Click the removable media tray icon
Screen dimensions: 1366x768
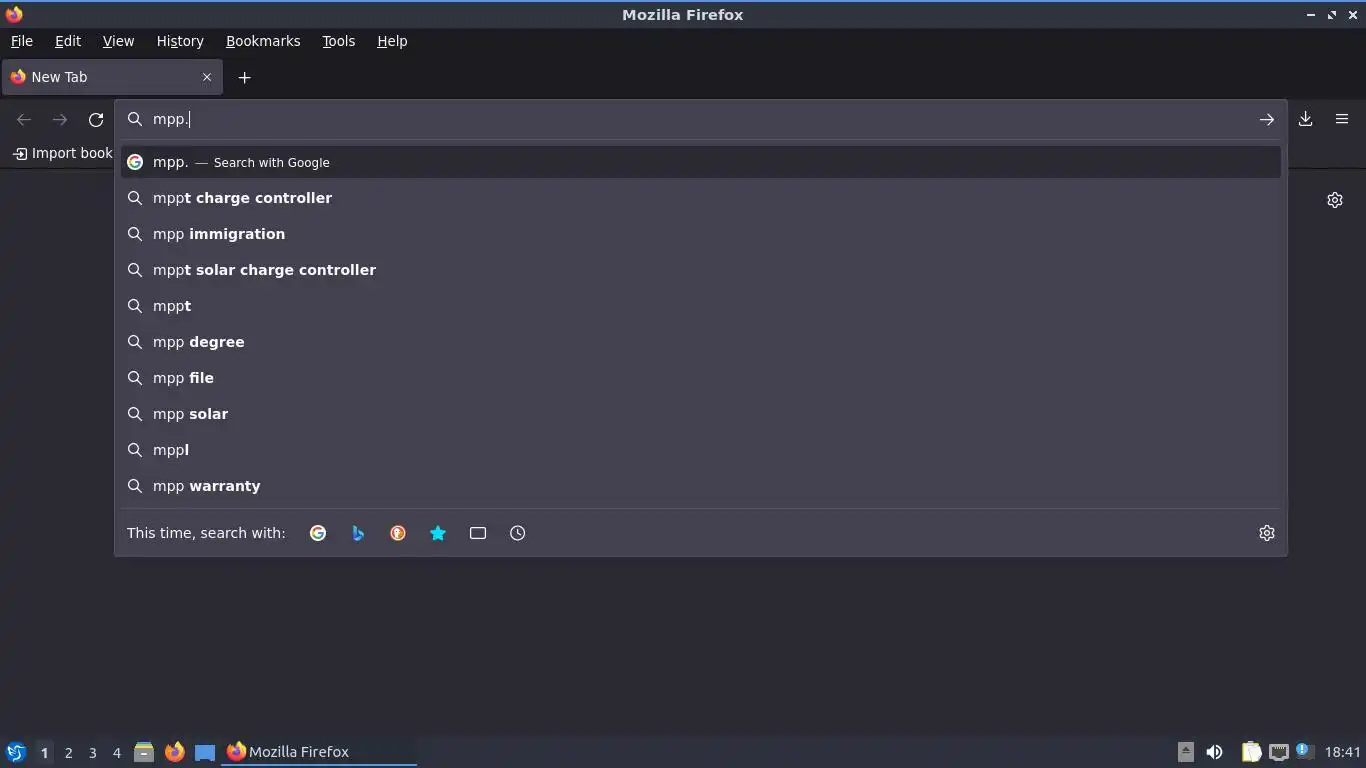pos(1186,752)
